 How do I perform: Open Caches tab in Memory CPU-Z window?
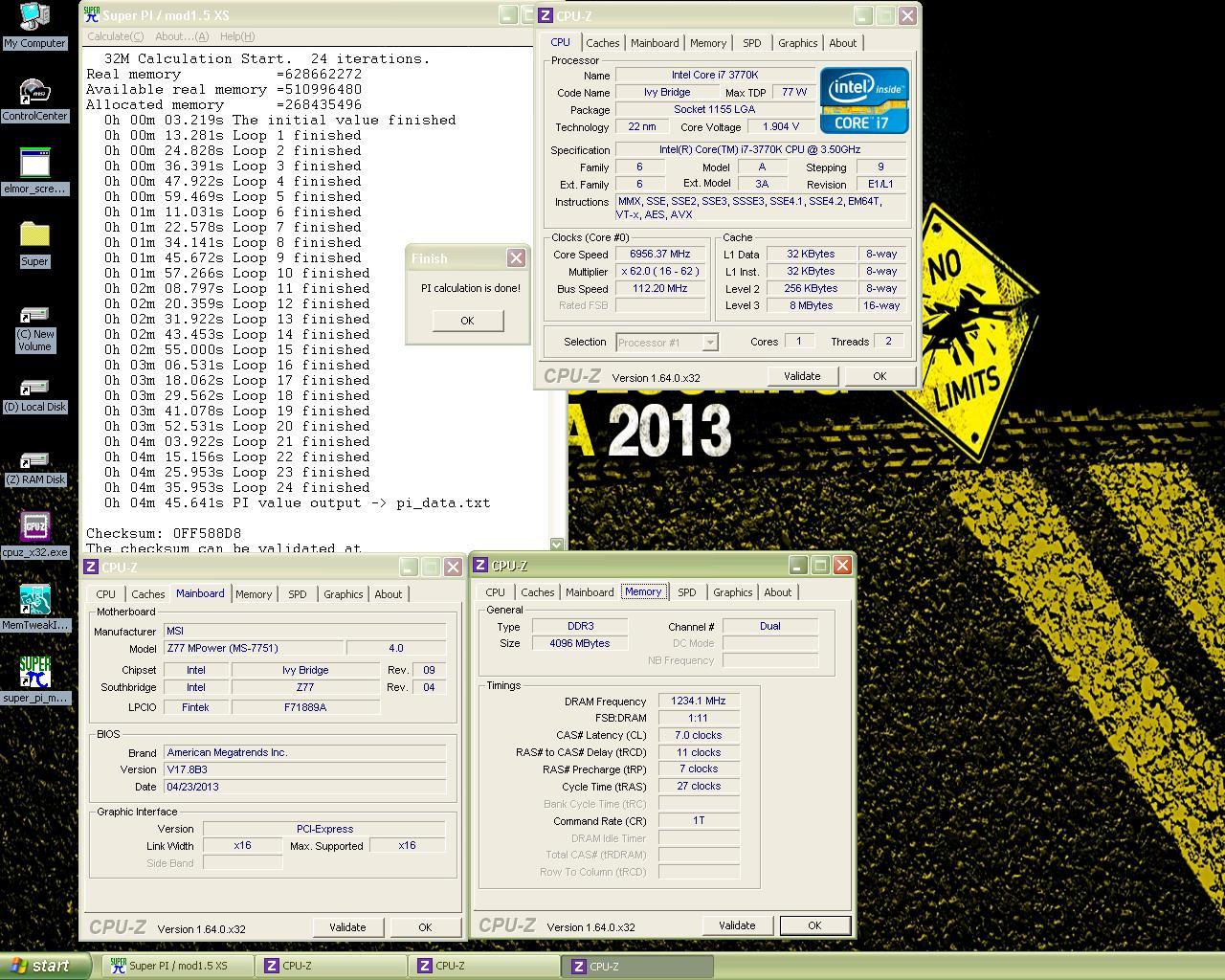click(538, 592)
